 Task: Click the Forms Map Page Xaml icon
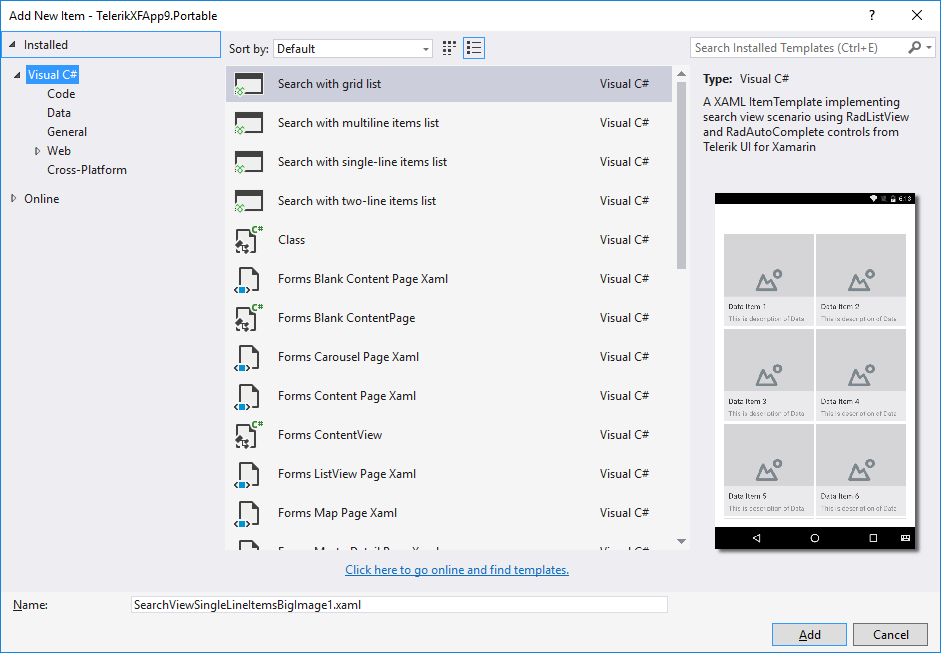pos(248,513)
